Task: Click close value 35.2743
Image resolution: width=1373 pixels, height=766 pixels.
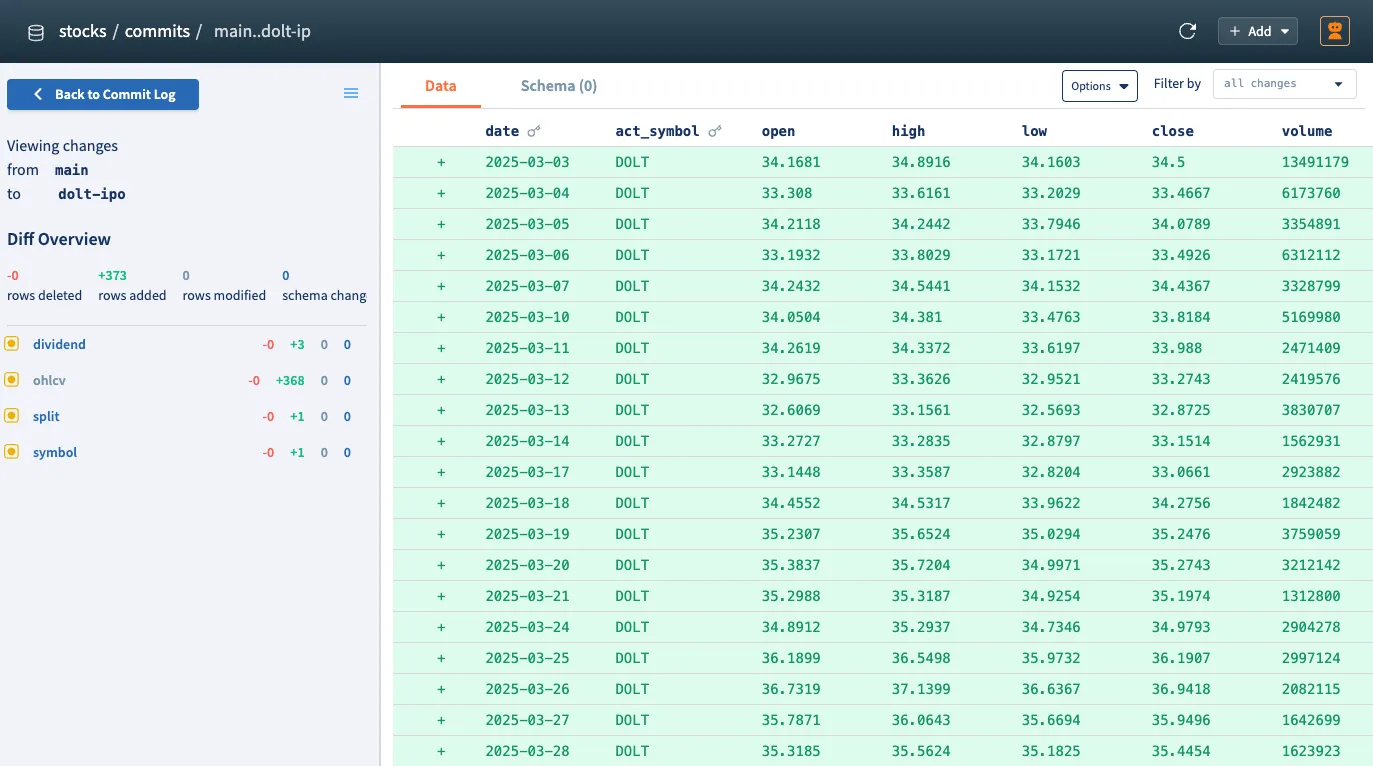Action: coord(1181,565)
